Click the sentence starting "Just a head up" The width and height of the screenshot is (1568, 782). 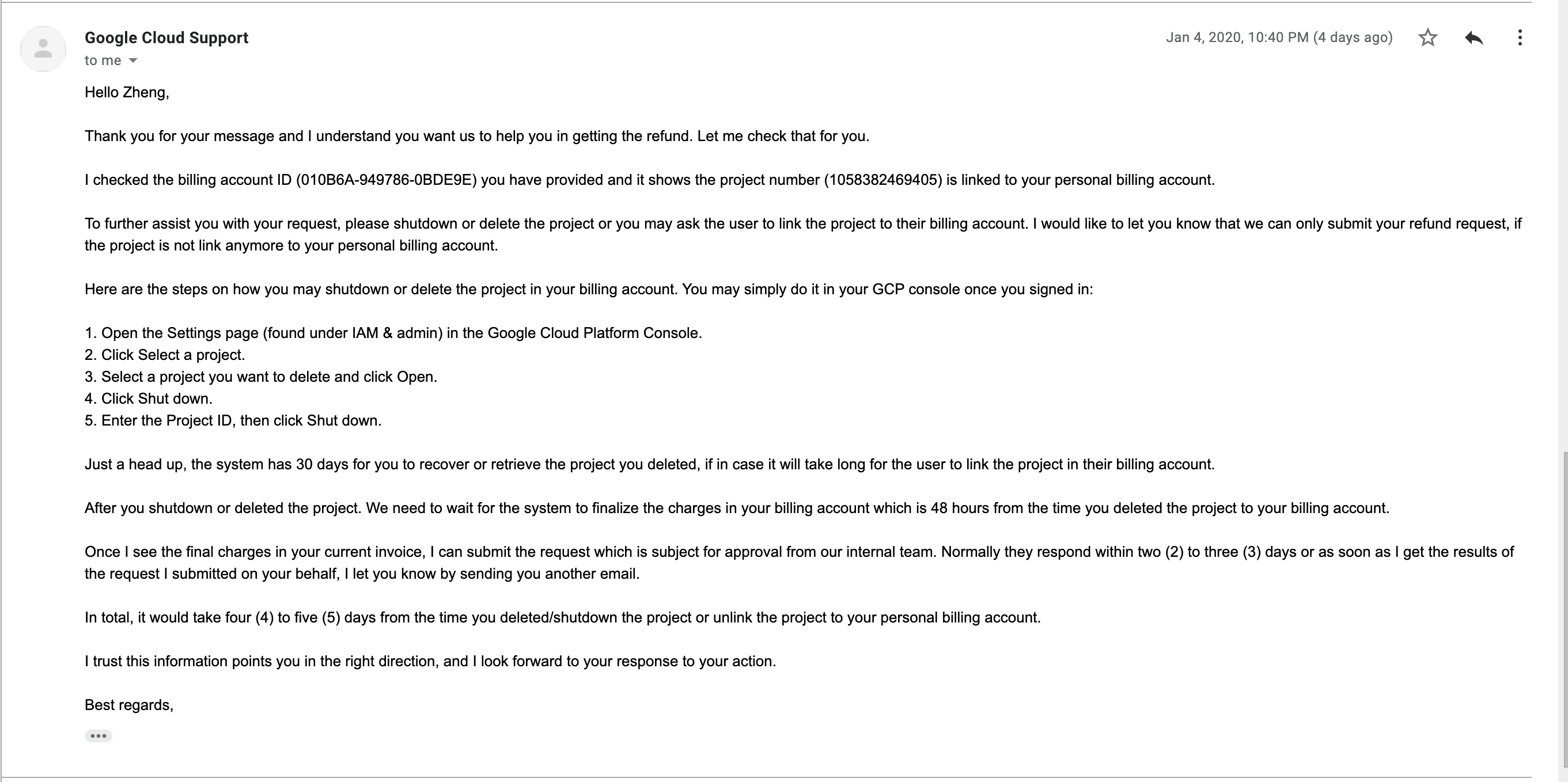pyautogui.click(x=649, y=465)
